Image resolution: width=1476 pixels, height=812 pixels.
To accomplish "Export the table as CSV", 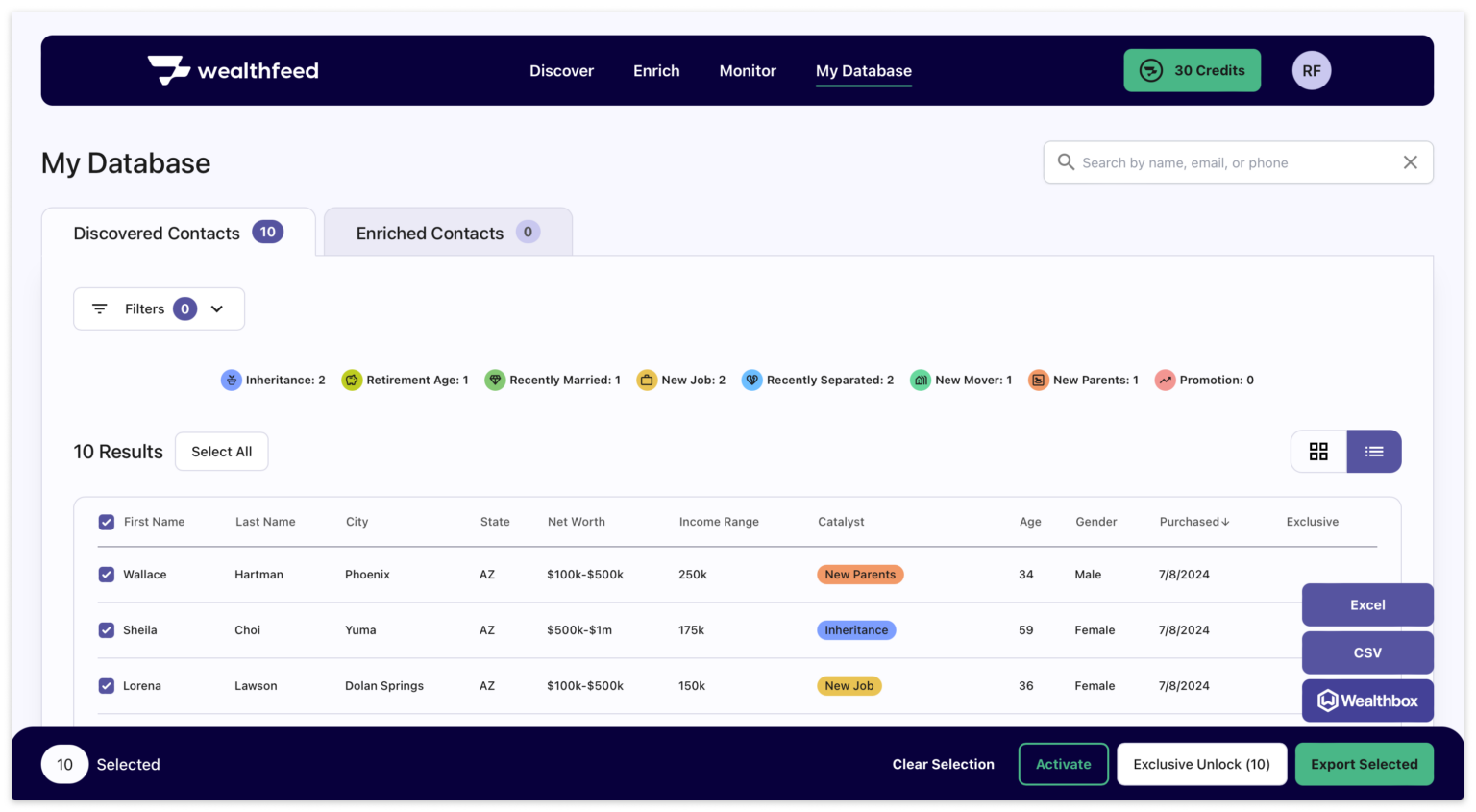I will (1366, 652).
